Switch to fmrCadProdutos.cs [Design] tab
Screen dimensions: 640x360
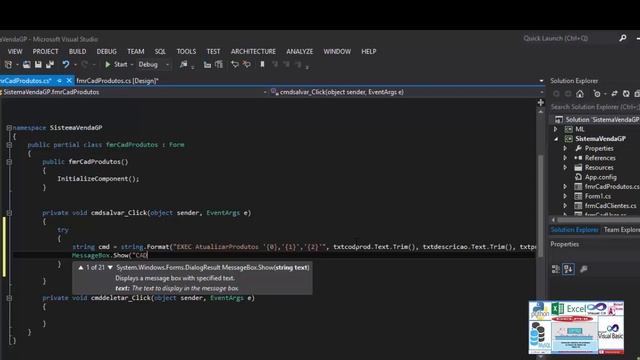[x=118, y=81]
